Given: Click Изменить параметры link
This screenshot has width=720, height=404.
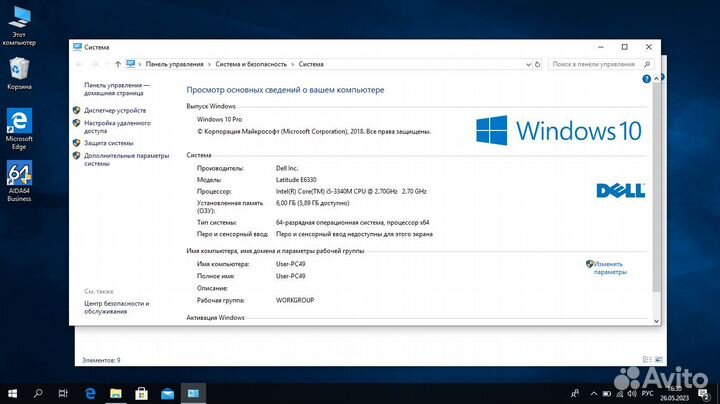Looking at the screenshot, I should click(x=610, y=268).
